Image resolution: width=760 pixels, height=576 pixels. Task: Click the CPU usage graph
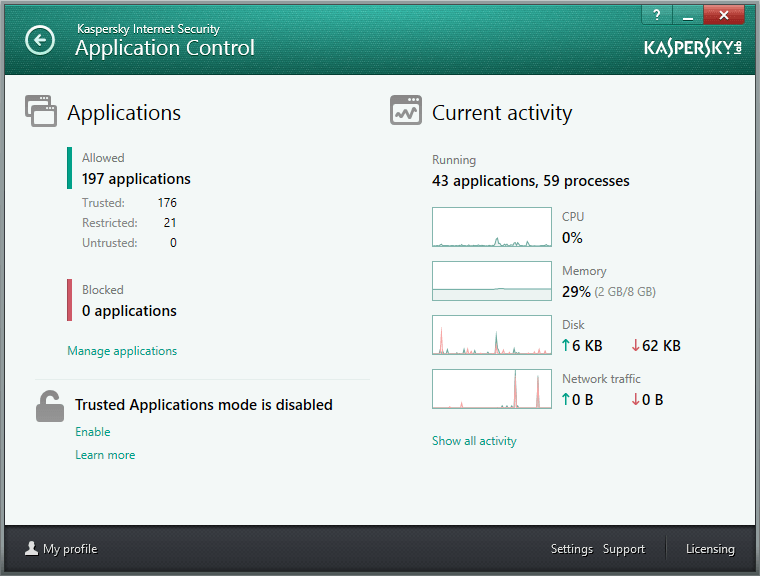(x=492, y=227)
